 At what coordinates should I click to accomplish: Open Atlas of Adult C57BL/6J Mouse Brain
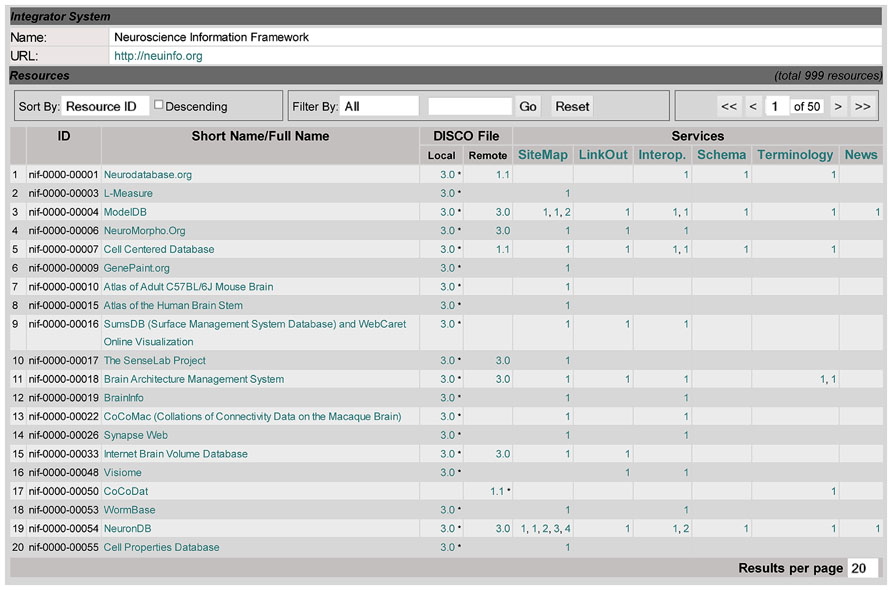[x=188, y=287]
